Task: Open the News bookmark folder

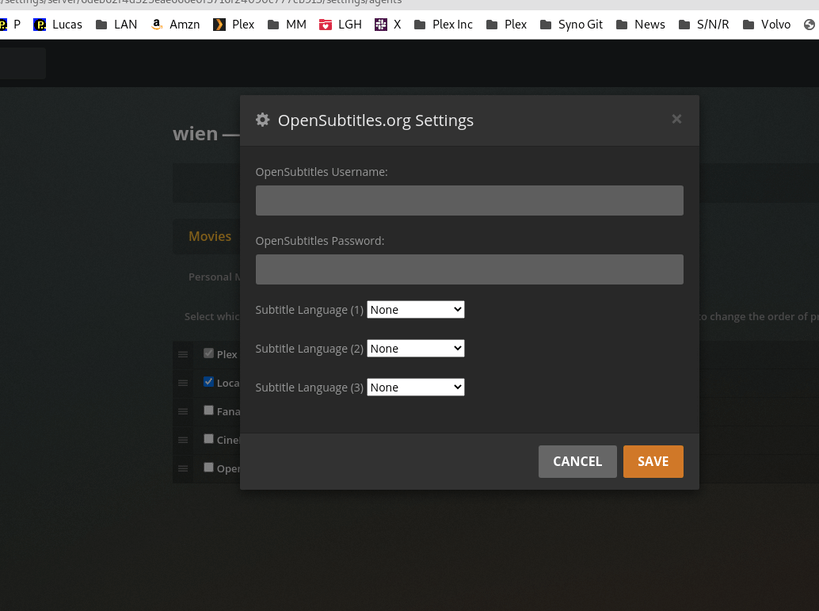Action: [x=640, y=25]
